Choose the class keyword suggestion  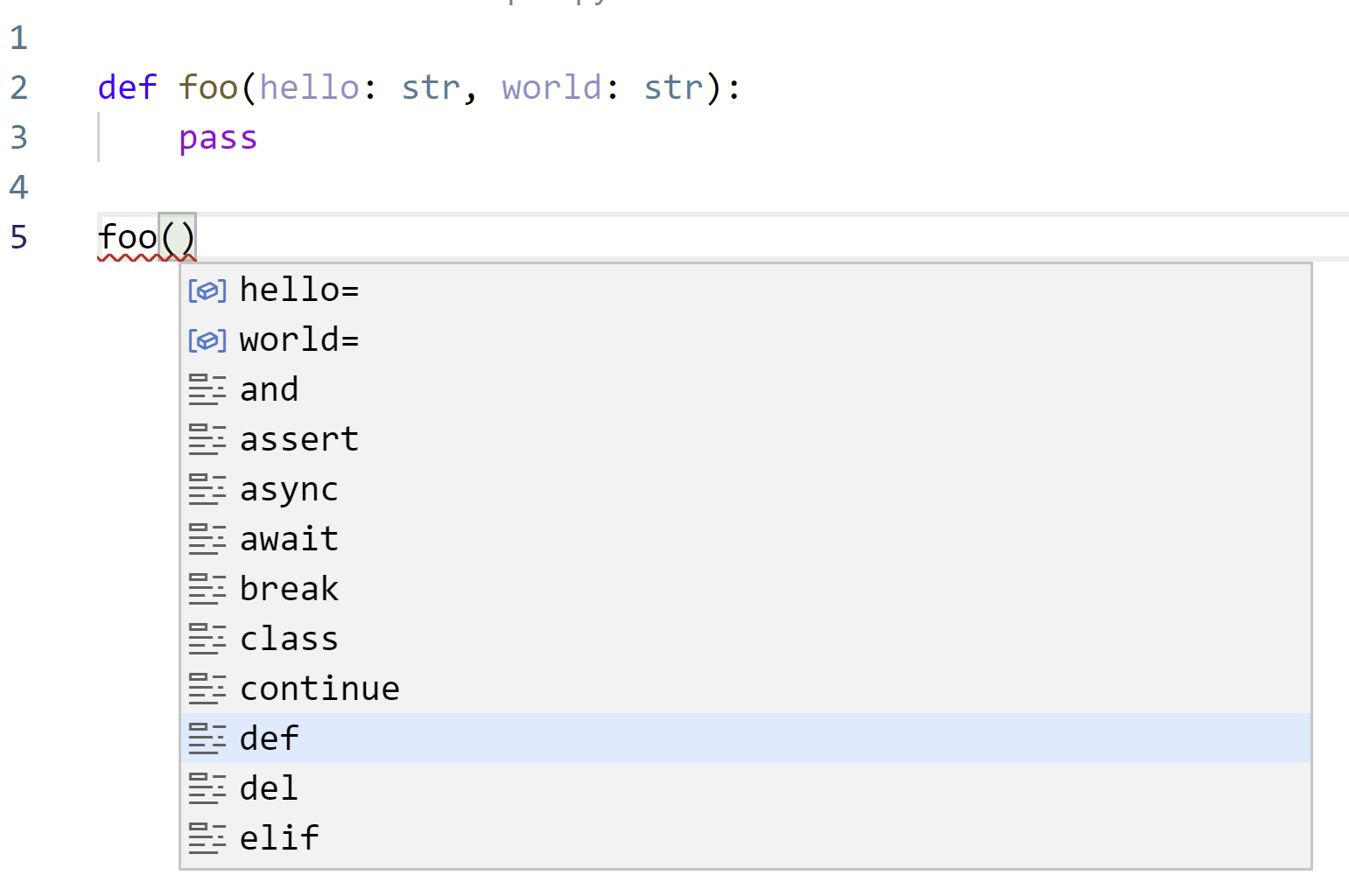tap(289, 638)
